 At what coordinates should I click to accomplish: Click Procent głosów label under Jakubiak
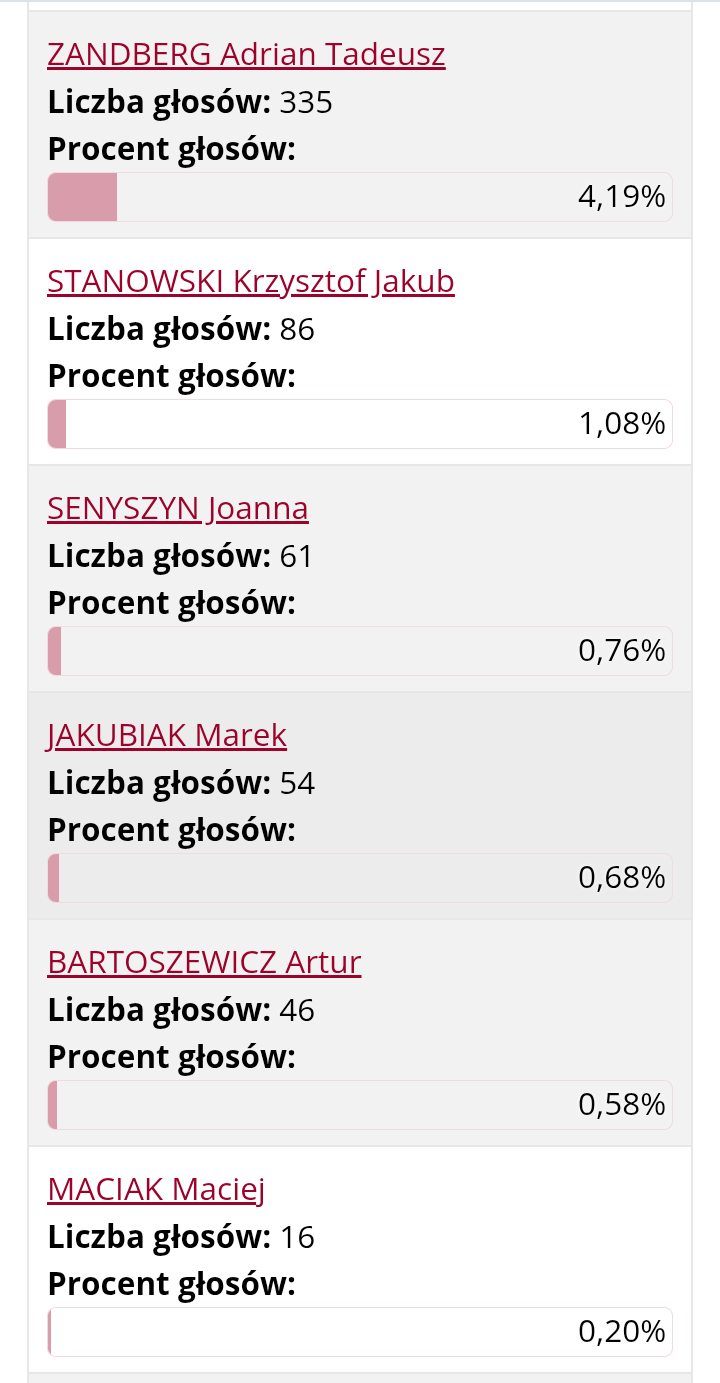(x=172, y=830)
